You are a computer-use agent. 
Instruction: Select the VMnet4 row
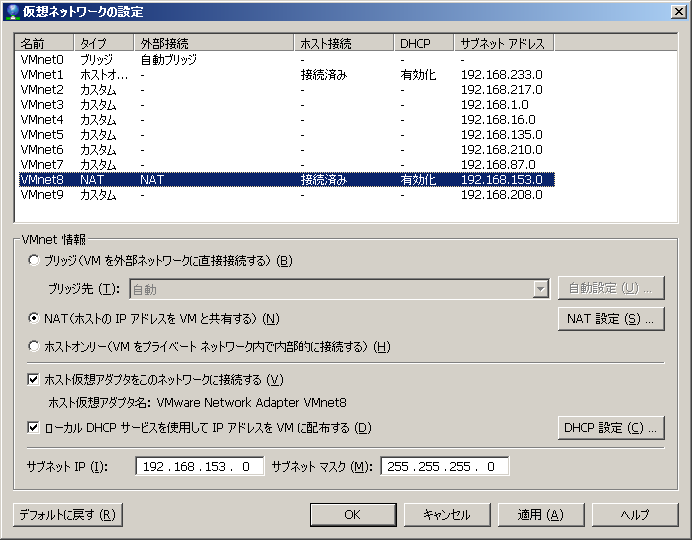[x=286, y=120]
